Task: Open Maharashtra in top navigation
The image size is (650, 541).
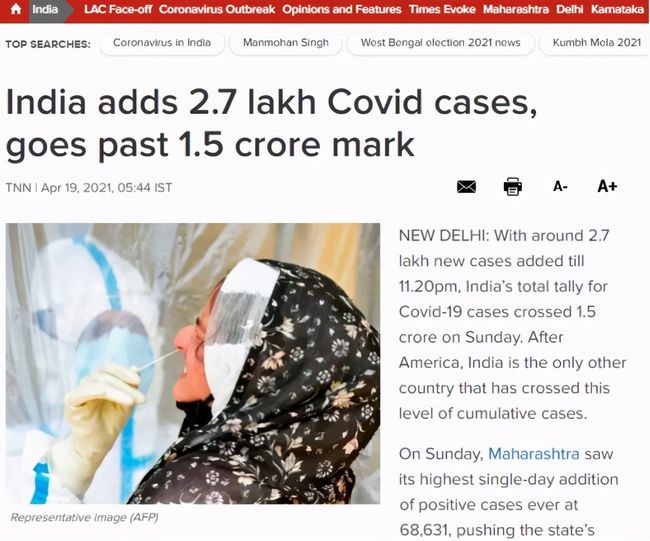Action: (516, 9)
